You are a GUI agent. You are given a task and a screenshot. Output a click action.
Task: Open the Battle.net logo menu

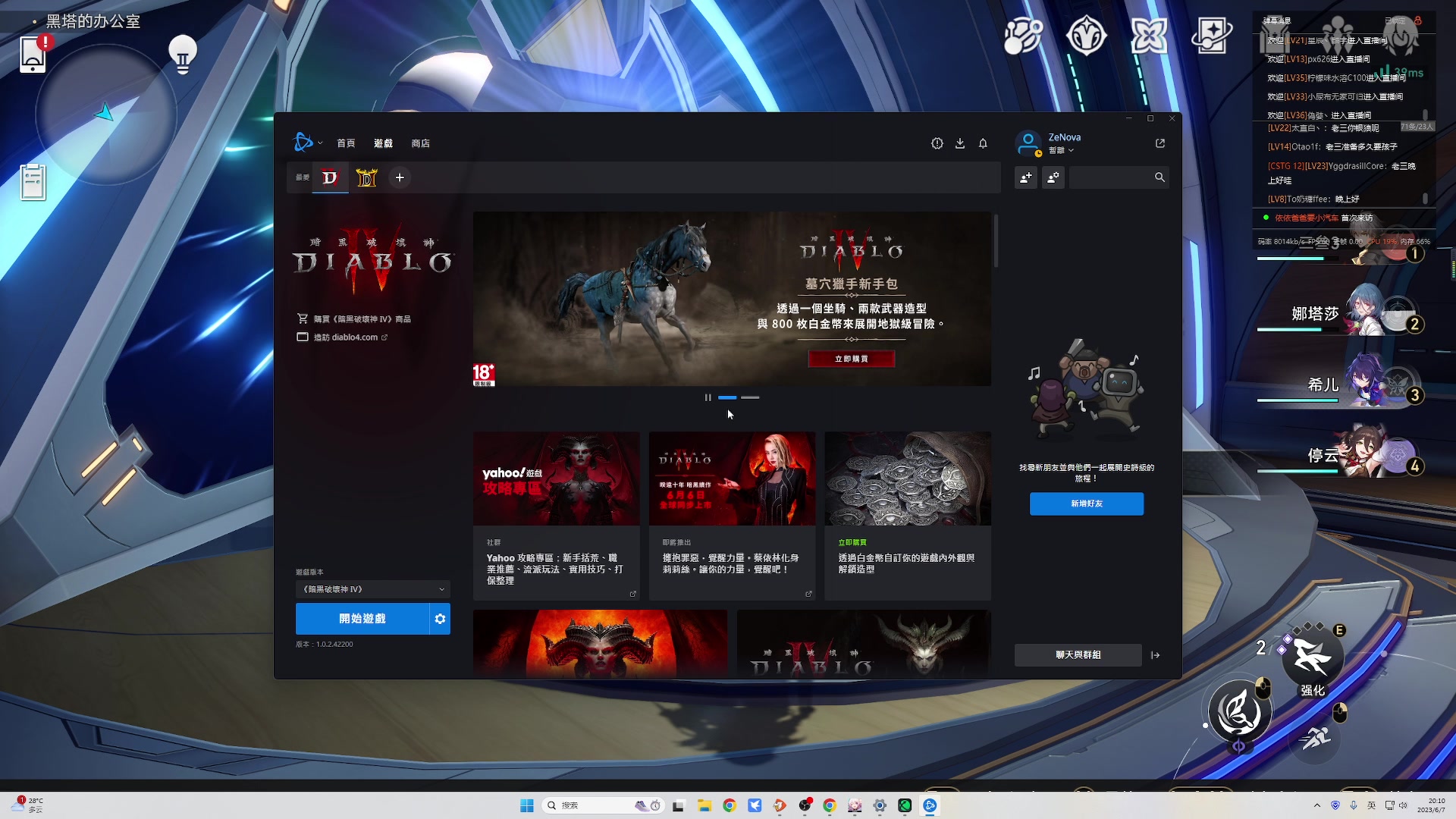303,143
